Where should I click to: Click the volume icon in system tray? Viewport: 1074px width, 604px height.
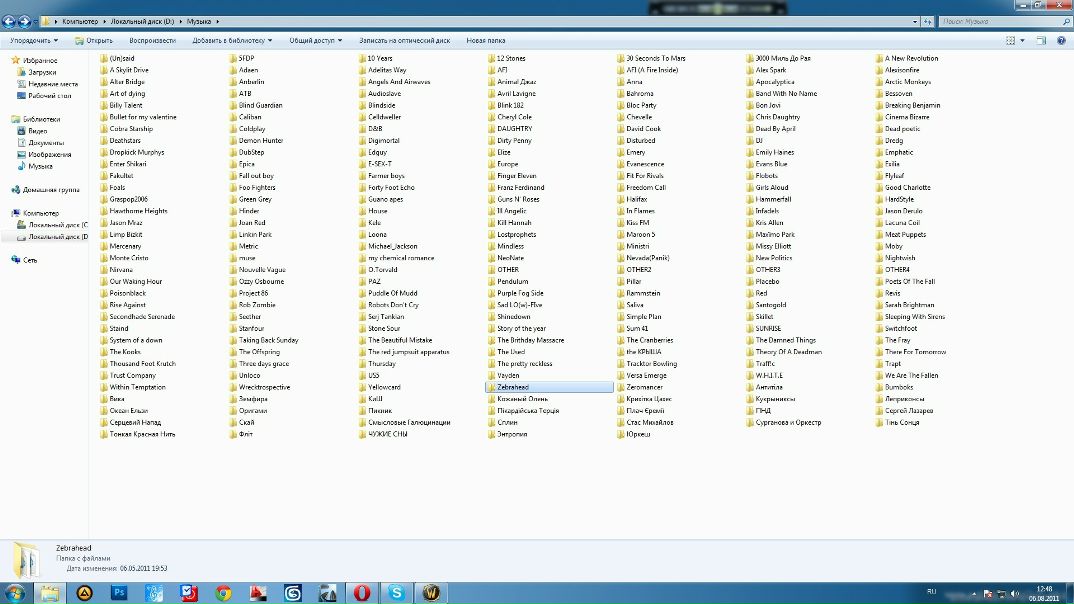pyautogui.click(x=1014, y=594)
